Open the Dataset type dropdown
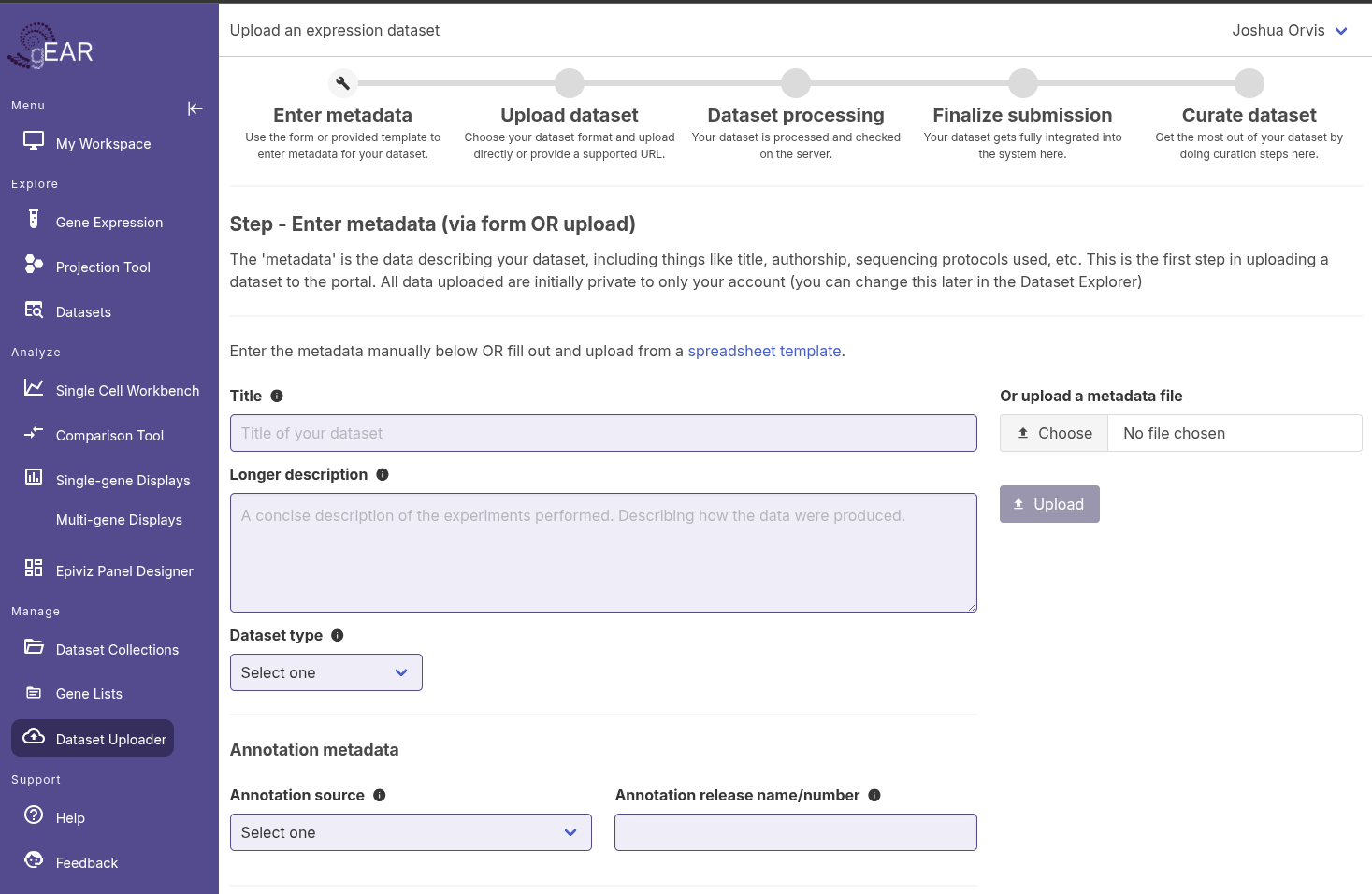This screenshot has width=1372, height=894. coord(326,672)
